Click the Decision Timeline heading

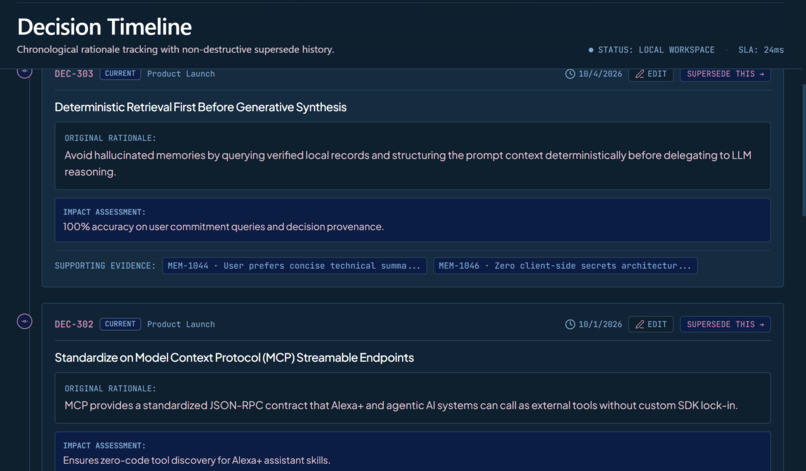pyautogui.click(x=104, y=27)
